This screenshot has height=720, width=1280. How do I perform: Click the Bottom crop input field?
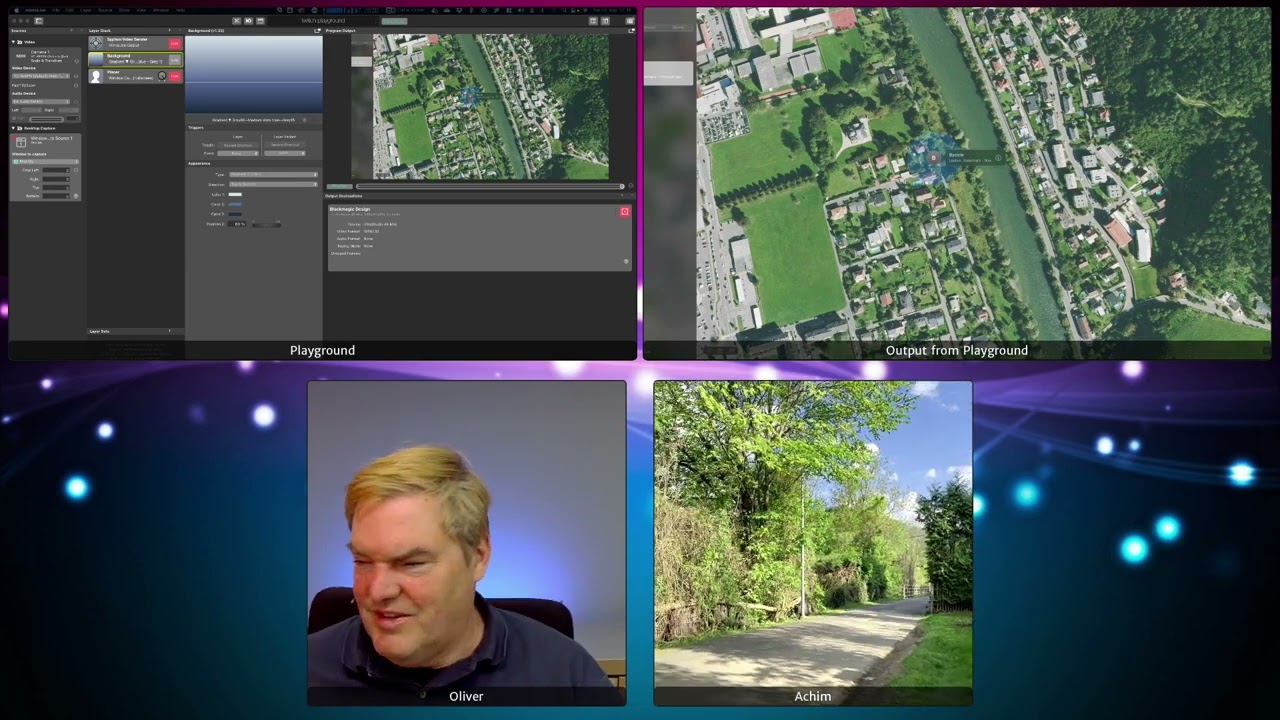pyautogui.click(x=56, y=196)
